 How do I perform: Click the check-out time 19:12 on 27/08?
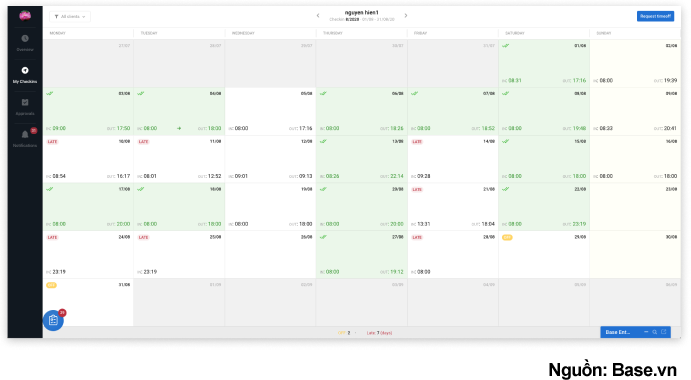(x=397, y=272)
